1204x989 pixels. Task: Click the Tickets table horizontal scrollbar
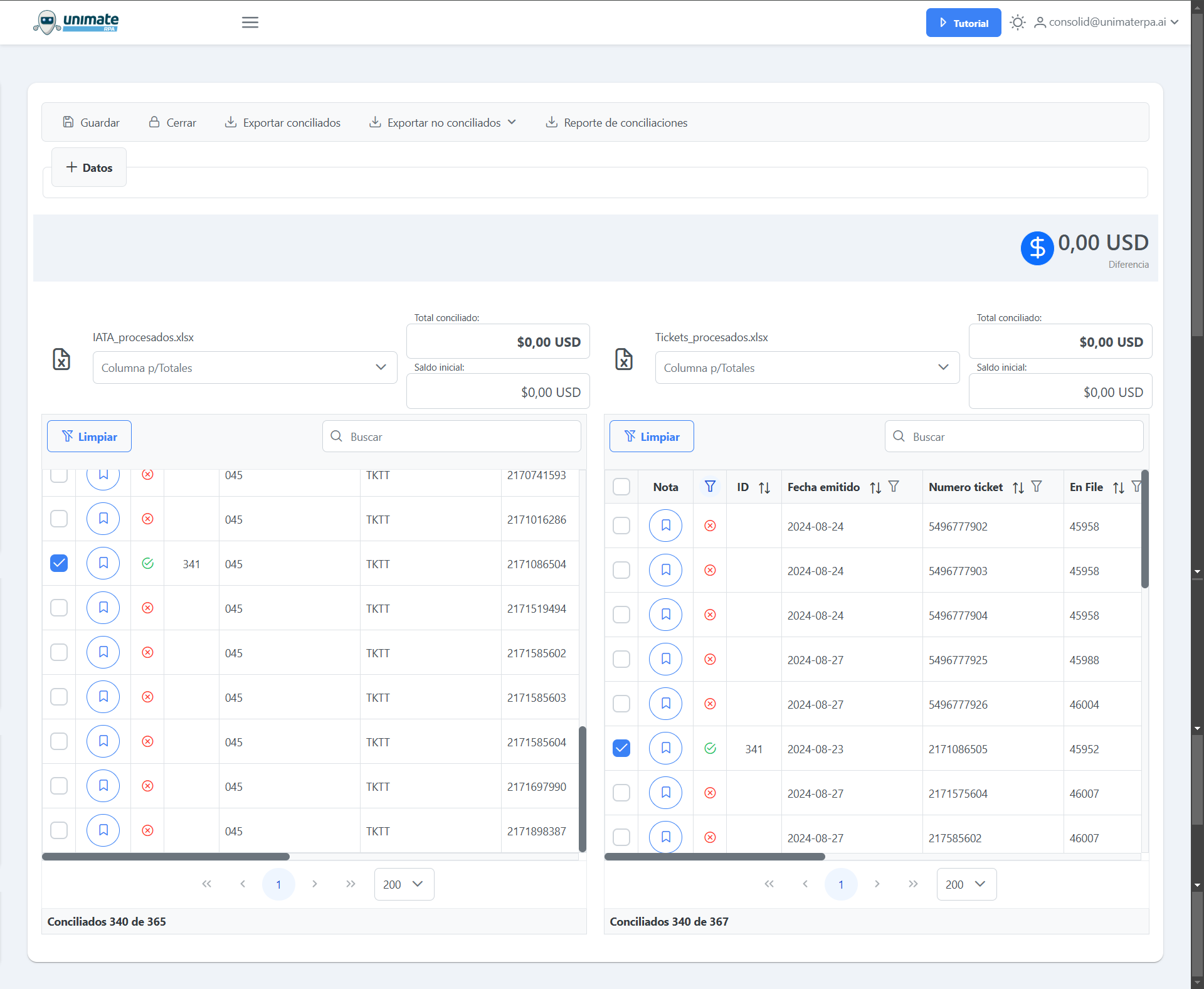(715, 857)
